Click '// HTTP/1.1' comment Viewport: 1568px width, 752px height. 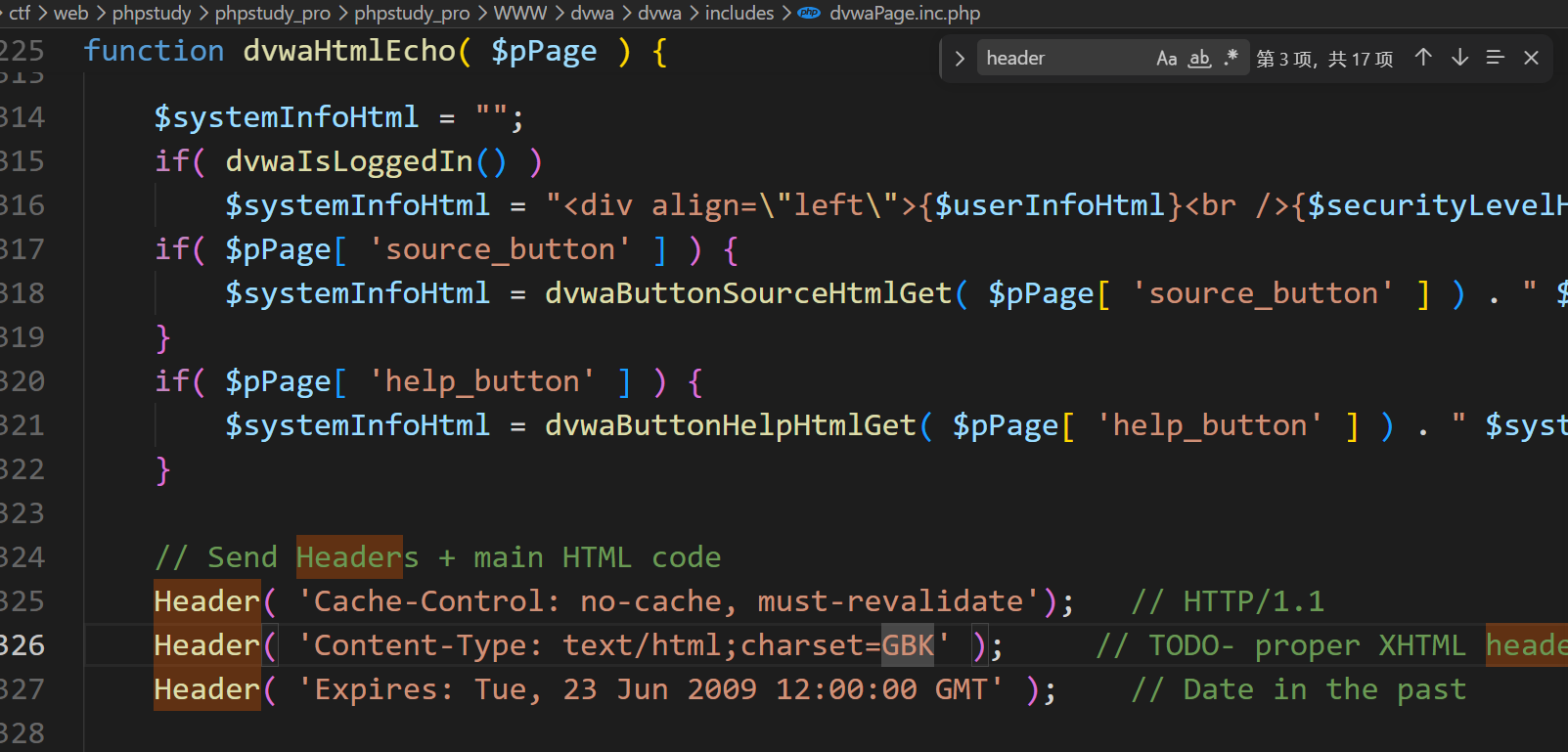1229,601
